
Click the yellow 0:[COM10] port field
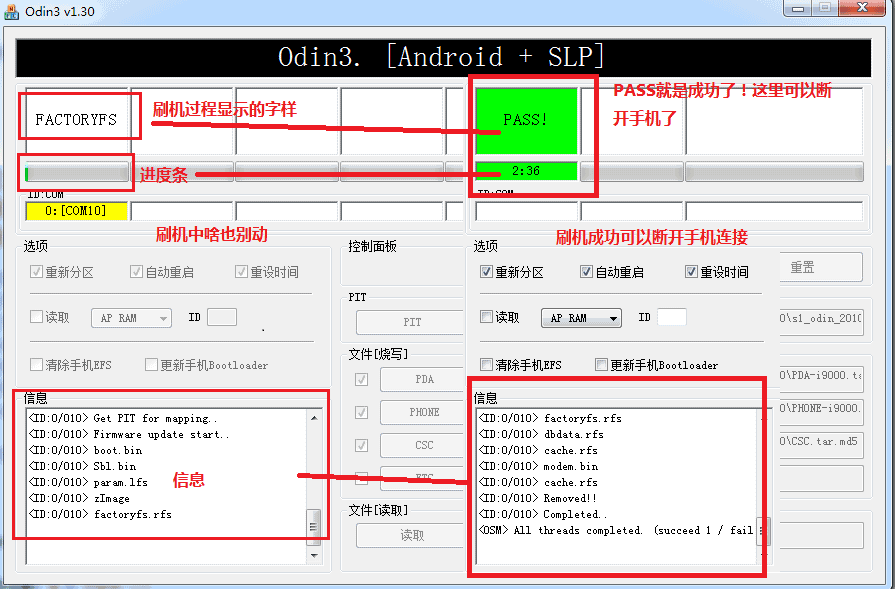point(76,211)
